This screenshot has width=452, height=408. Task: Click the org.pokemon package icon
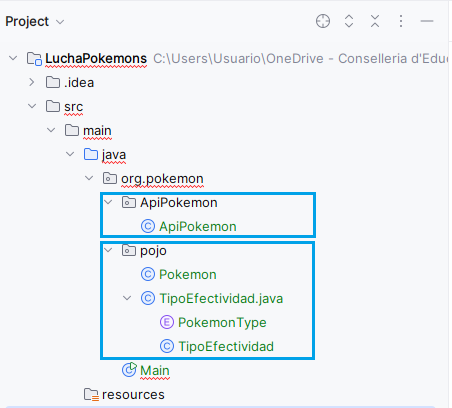[110, 178]
